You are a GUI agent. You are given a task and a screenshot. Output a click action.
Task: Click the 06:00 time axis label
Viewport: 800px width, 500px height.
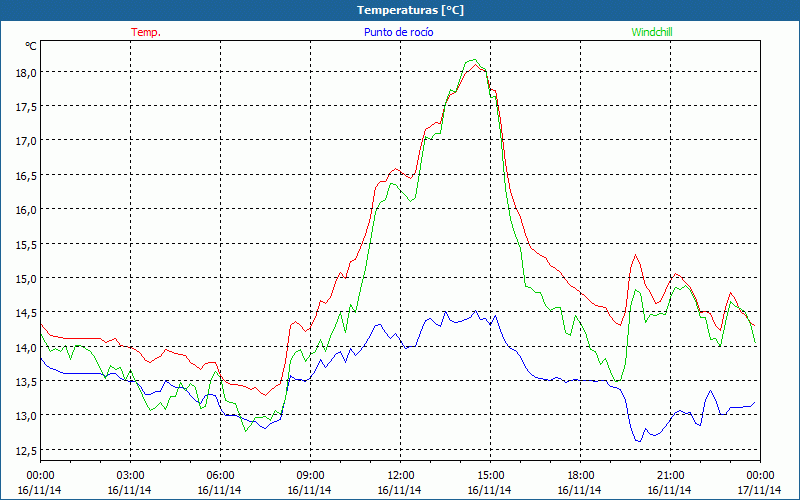(221, 475)
